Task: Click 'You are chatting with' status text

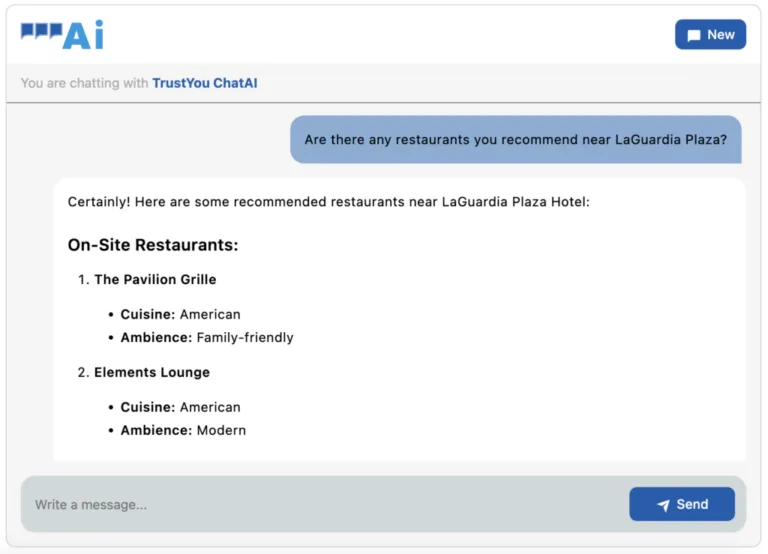Action: (x=85, y=83)
